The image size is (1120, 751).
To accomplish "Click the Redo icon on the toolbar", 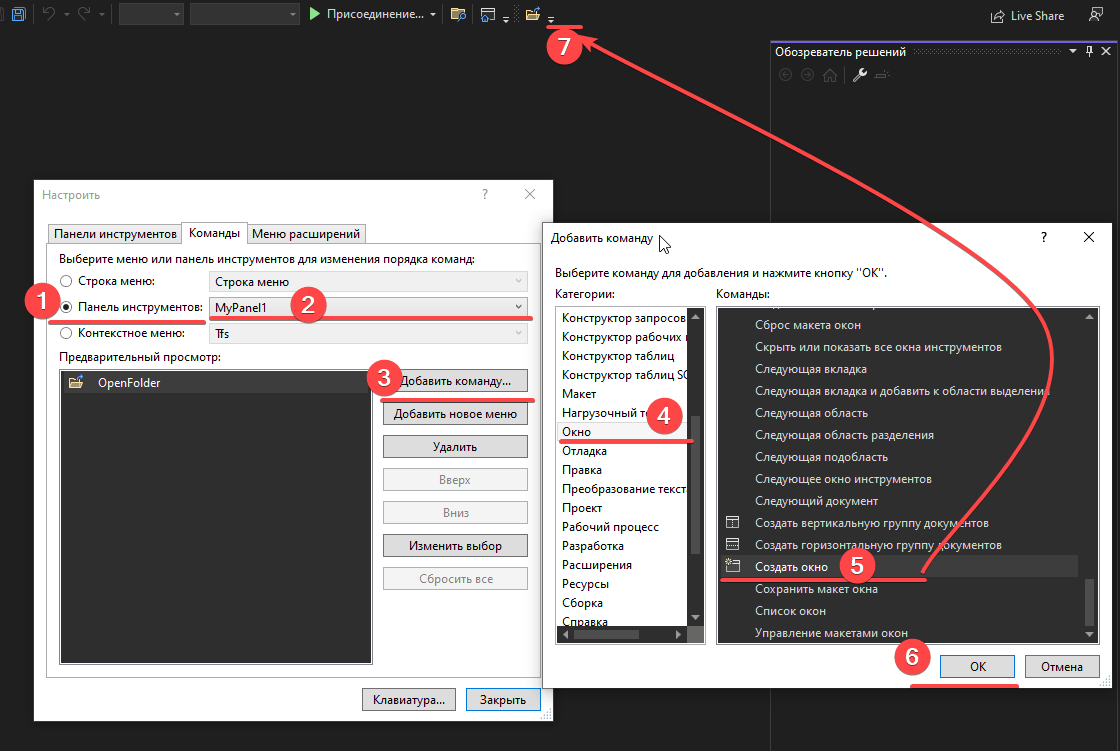I will point(83,15).
